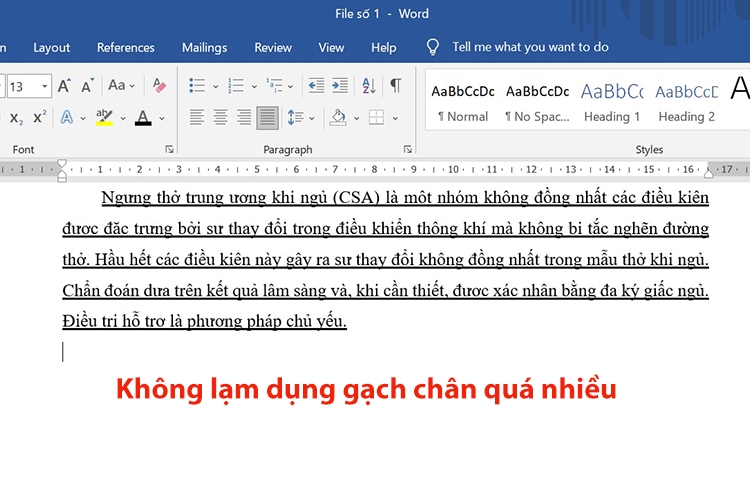Image resolution: width=750 pixels, height=500 pixels.
Task: Apply superscript formatting
Action: (40, 117)
